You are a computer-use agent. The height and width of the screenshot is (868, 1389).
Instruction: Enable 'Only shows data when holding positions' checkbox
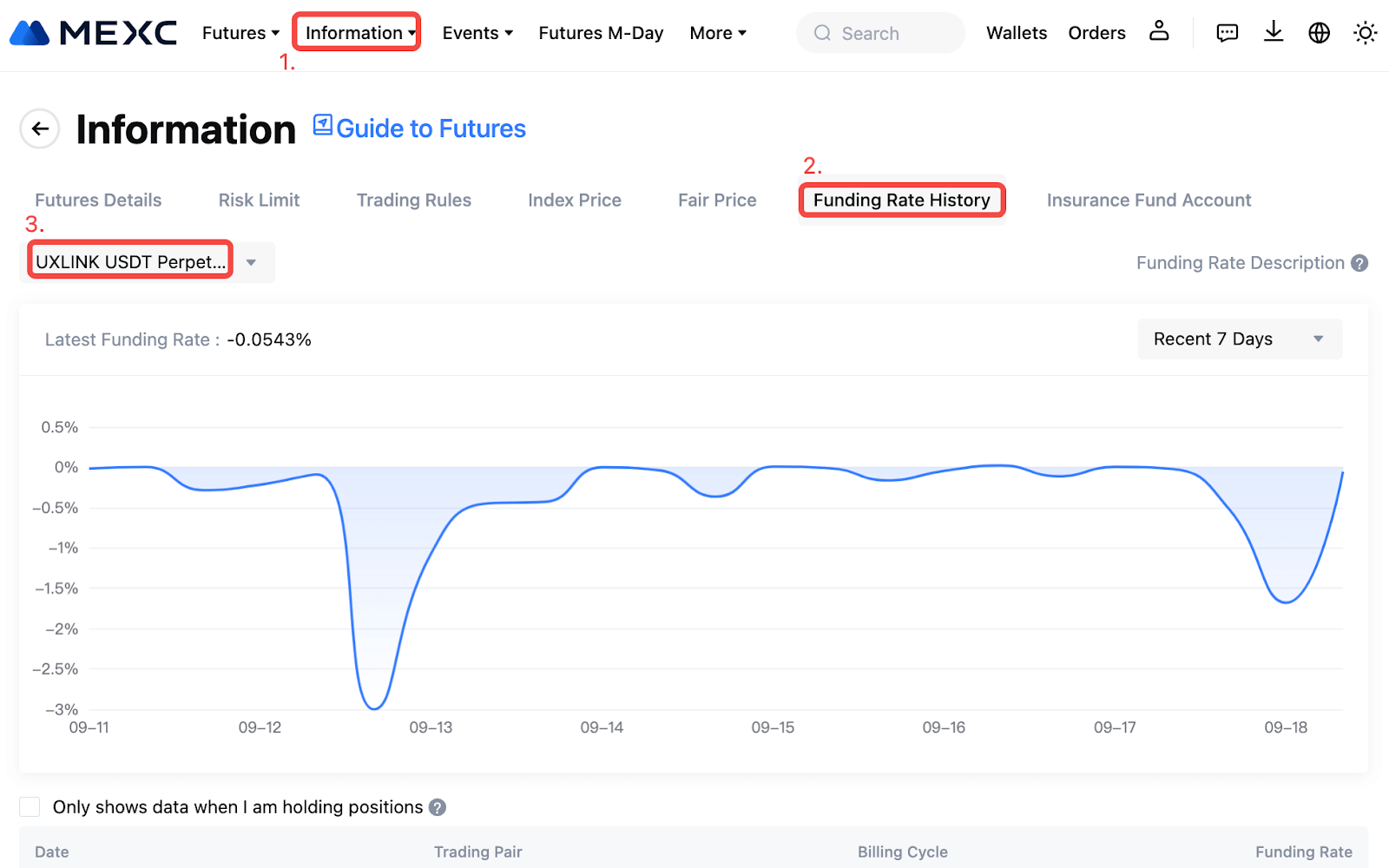coord(30,807)
